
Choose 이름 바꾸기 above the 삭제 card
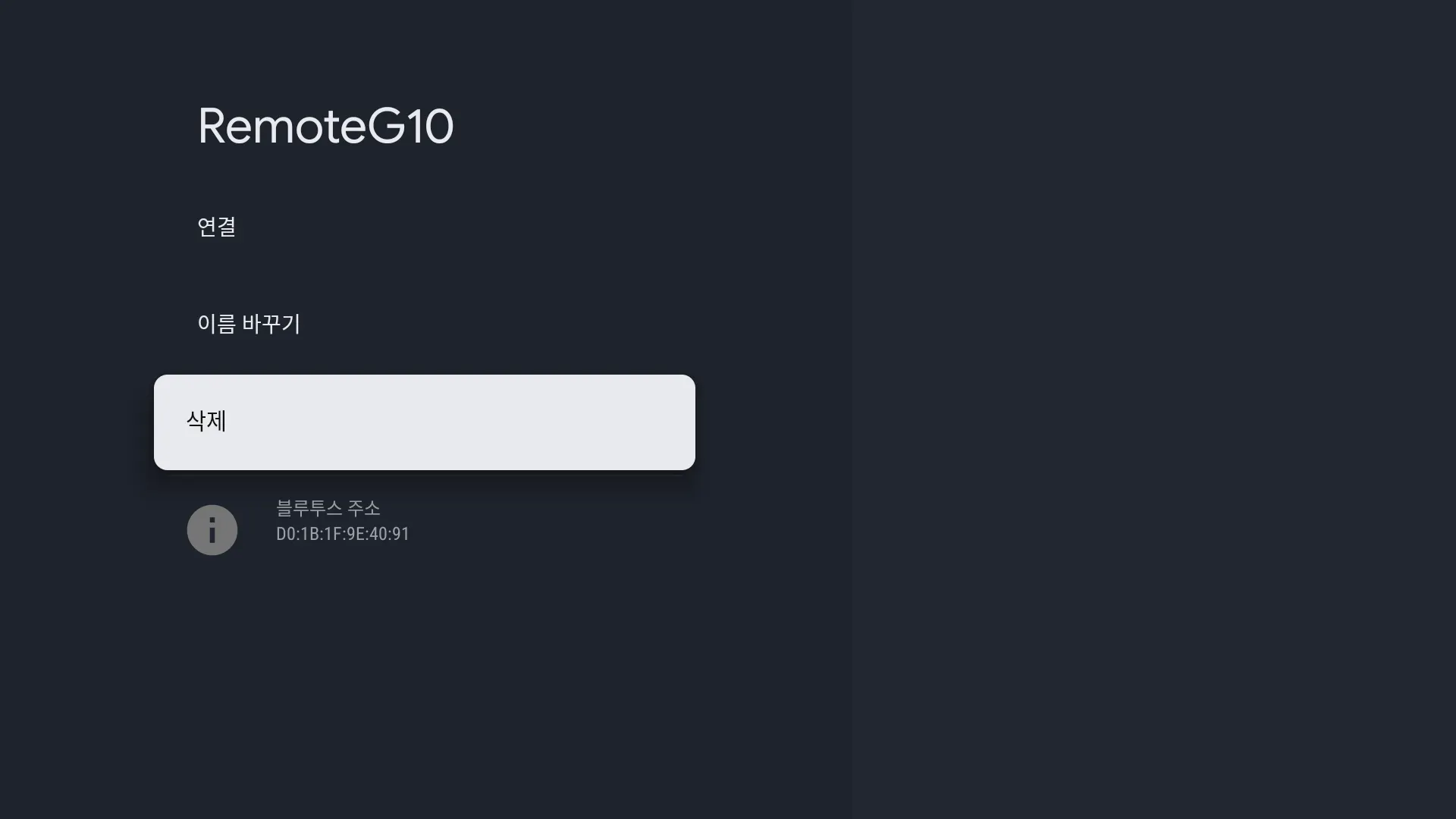(249, 324)
